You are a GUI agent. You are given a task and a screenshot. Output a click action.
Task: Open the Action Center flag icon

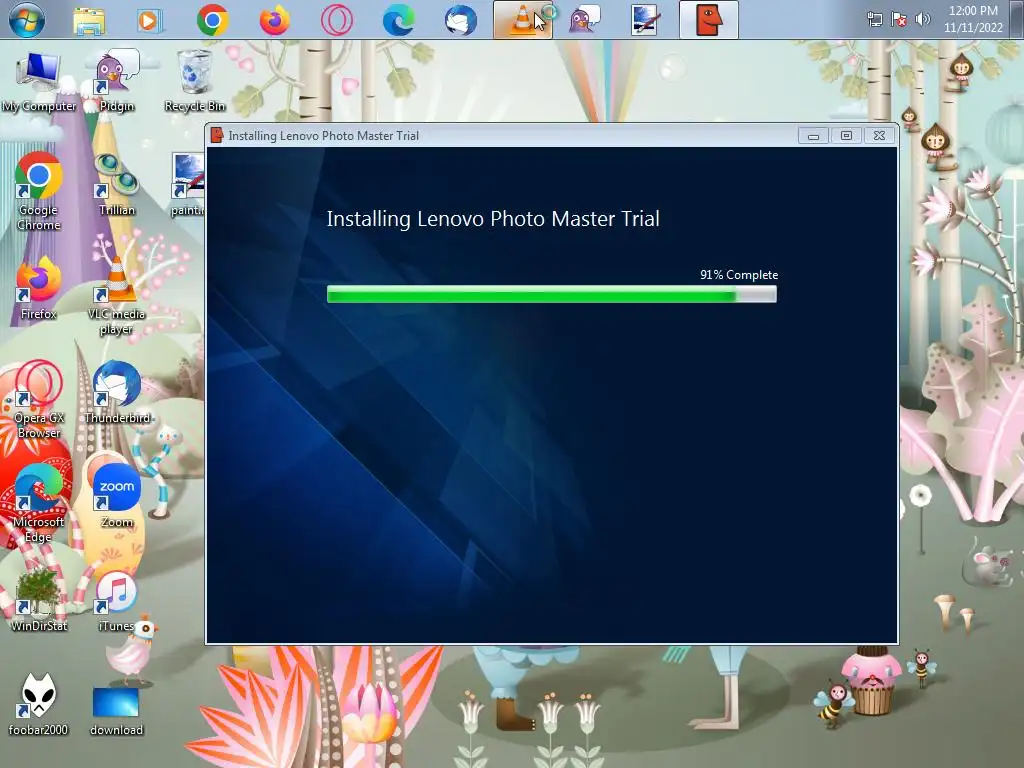click(899, 19)
